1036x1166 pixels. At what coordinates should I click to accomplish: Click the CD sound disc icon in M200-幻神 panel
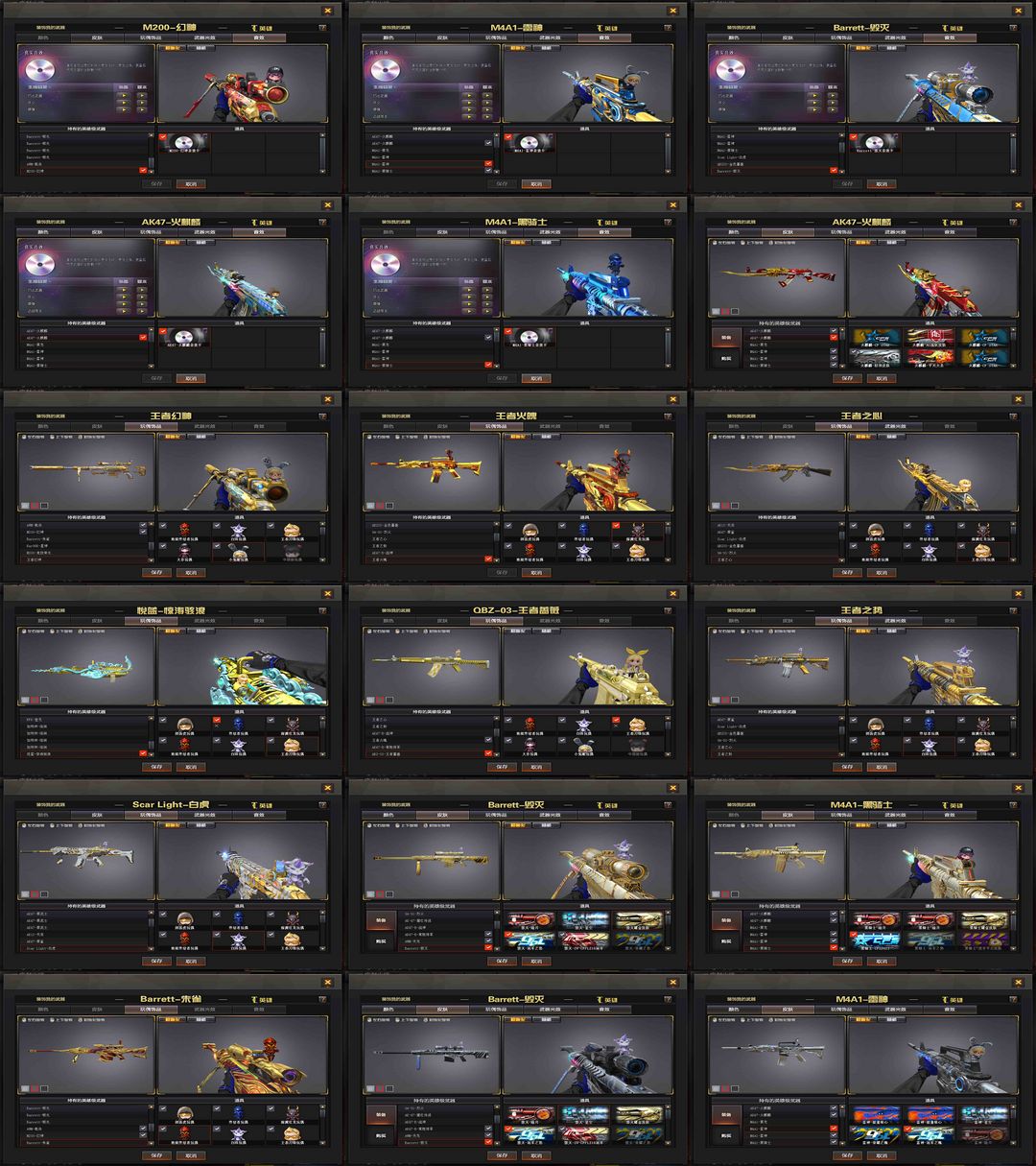click(40, 70)
